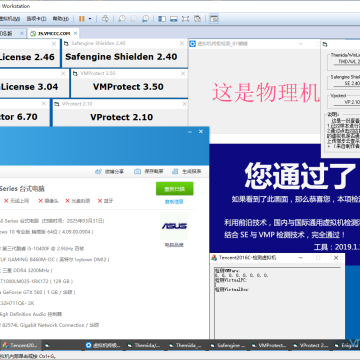
Task: Open the 虚拟机(M) menu
Action: (10, 19)
